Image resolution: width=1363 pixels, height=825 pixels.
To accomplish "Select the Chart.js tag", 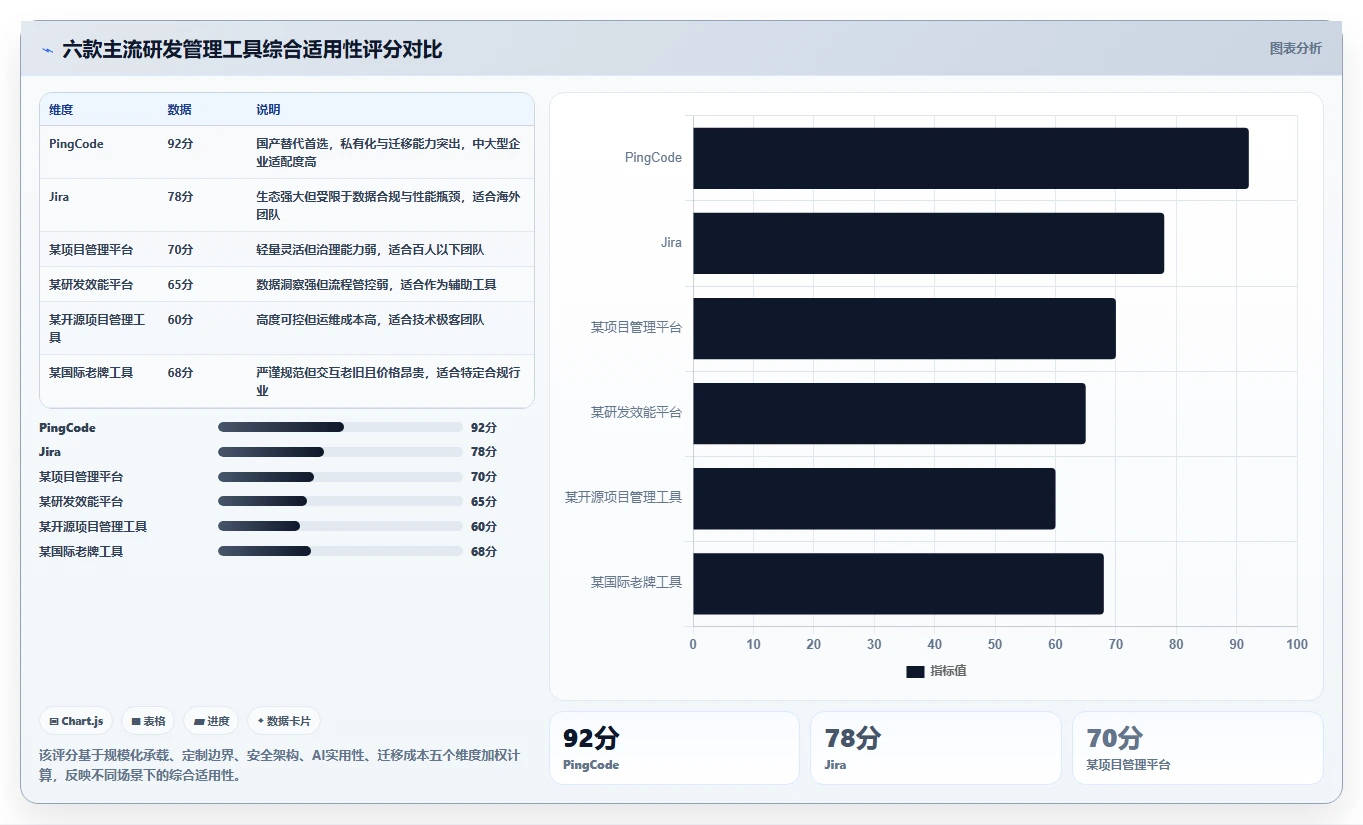I will [x=76, y=721].
